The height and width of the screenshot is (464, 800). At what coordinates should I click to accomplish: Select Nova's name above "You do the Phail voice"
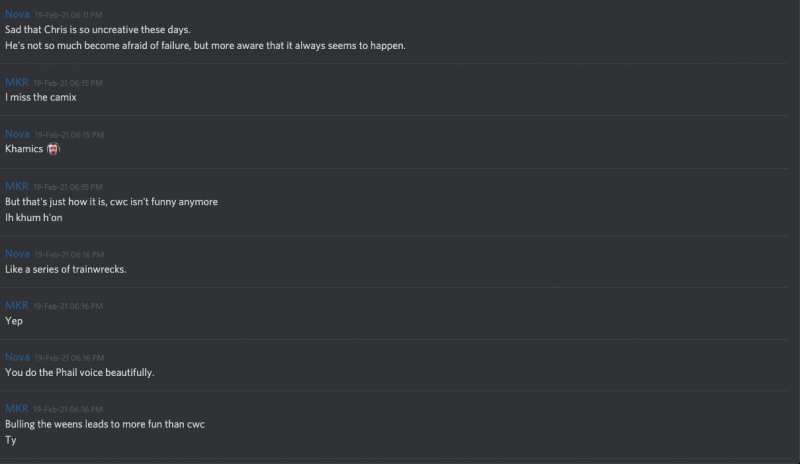click(17, 357)
